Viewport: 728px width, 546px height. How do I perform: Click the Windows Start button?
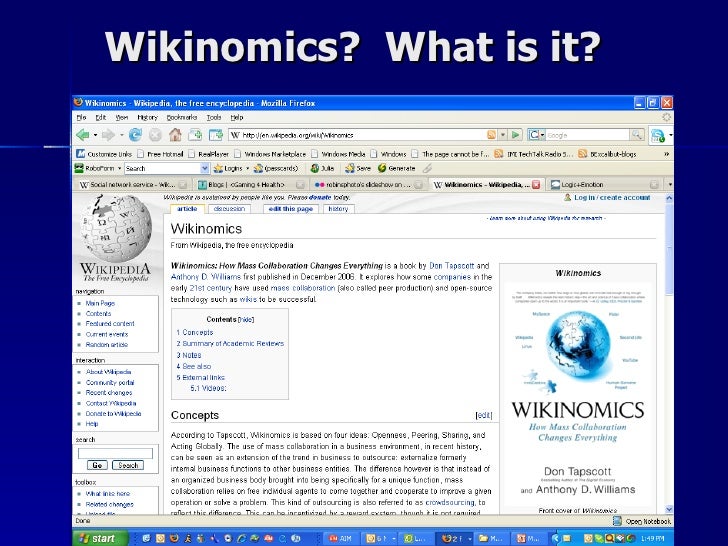click(100, 538)
